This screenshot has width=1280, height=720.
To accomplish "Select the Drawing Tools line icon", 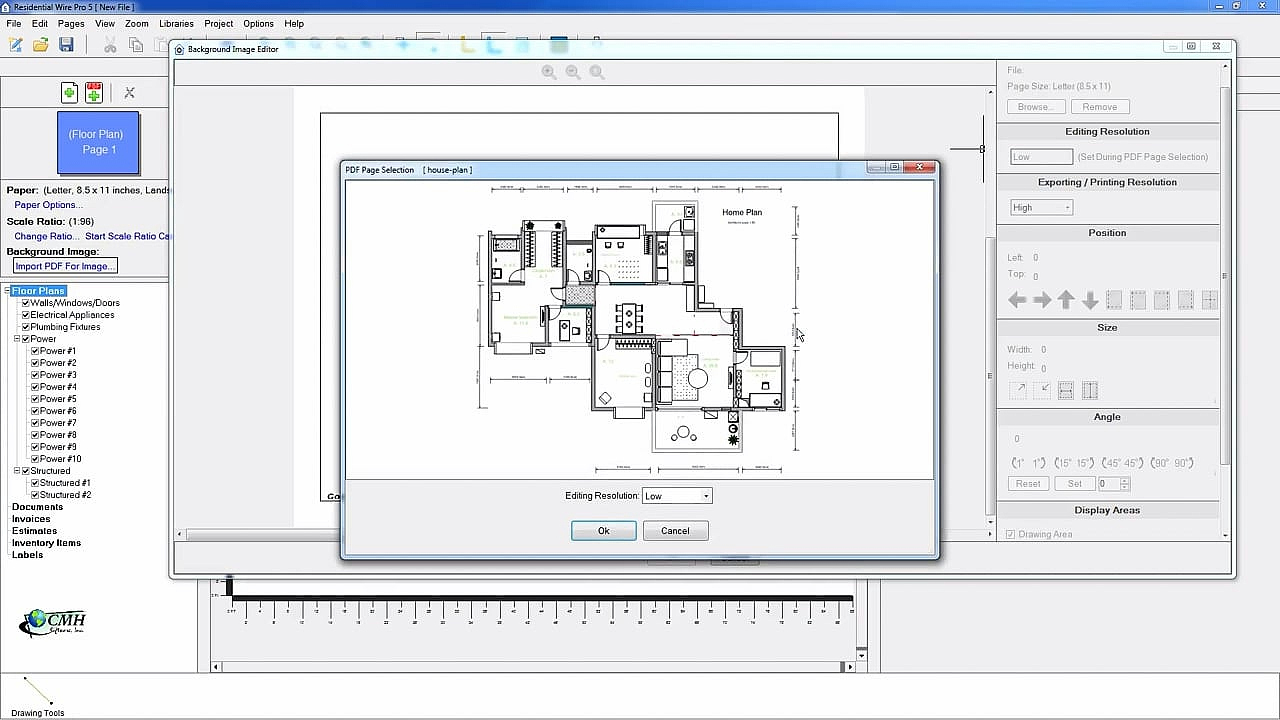I will (x=38, y=691).
